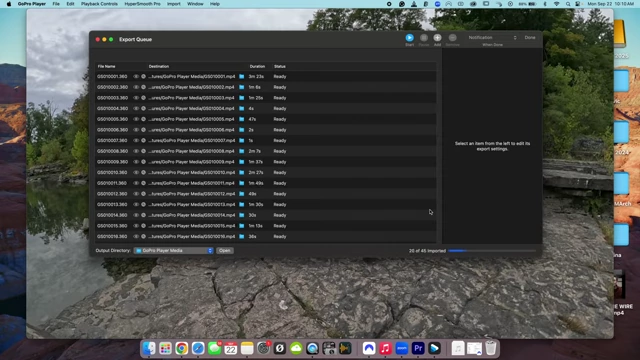Image resolution: width=640 pixels, height=360 pixels.
Task: Open the Playback Controls menu
Action: (x=99, y=4)
